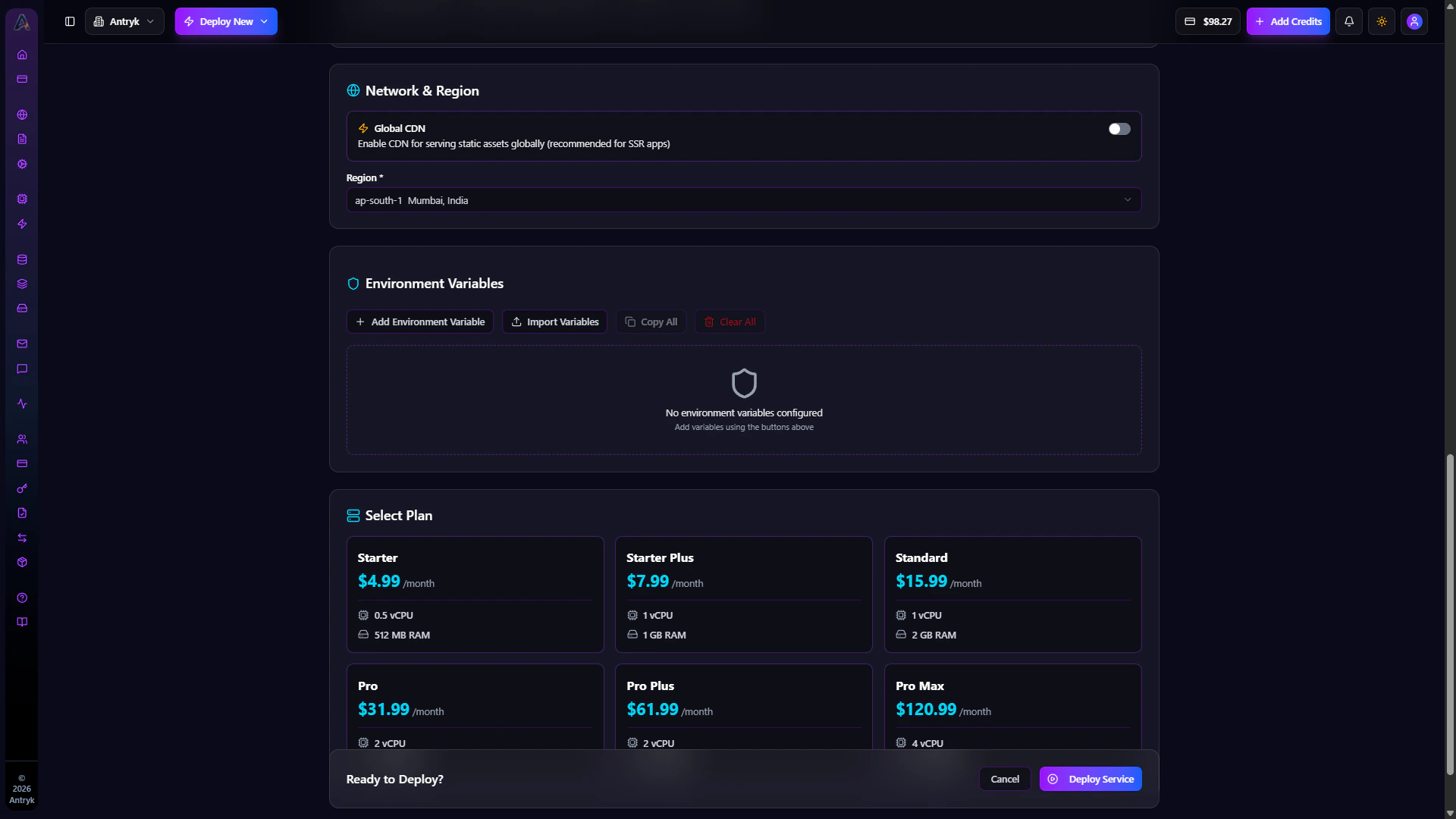The image size is (1456, 819).
Task: Click the Deploy Service button
Action: point(1090,779)
